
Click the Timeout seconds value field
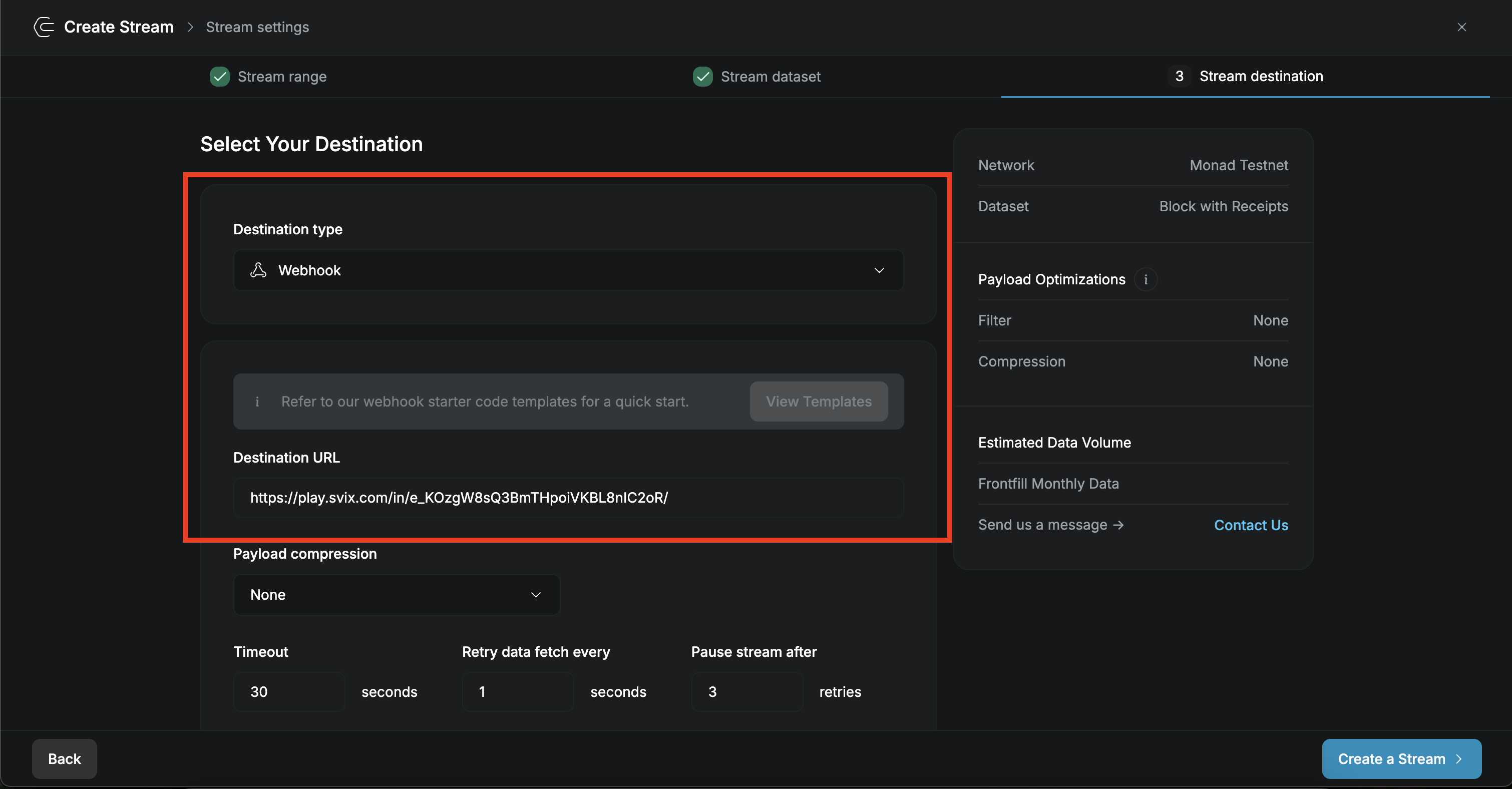289,691
